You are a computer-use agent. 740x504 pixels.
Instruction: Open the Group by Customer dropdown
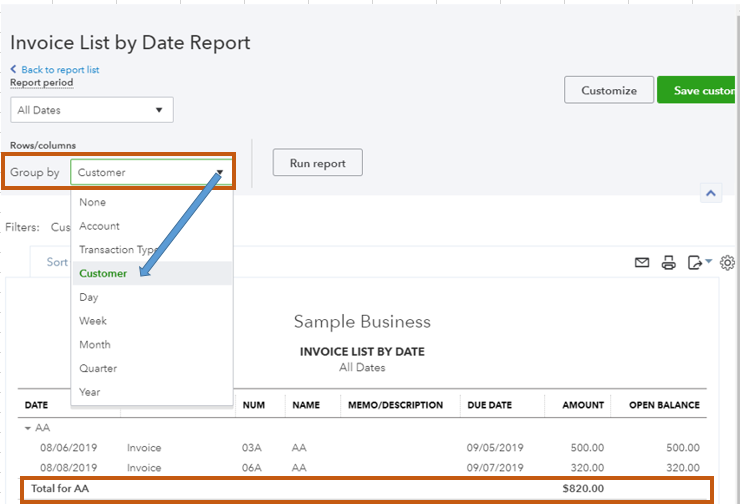click(151, 172)
